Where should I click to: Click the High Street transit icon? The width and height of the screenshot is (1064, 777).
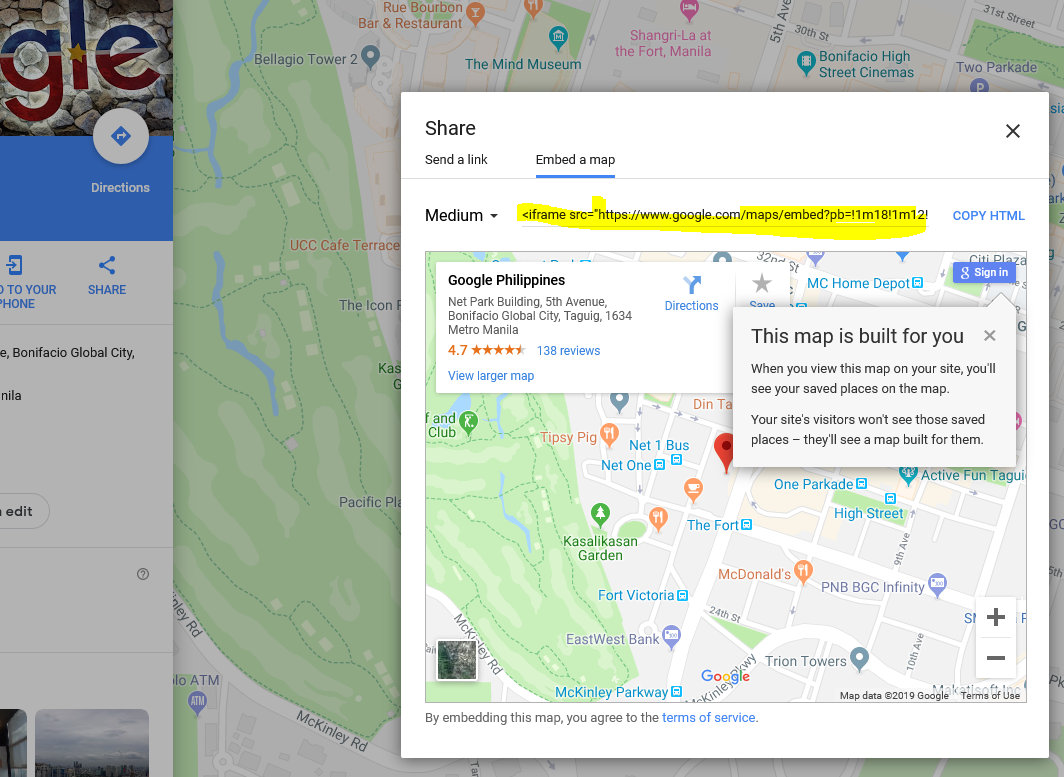tap(890, 499)
